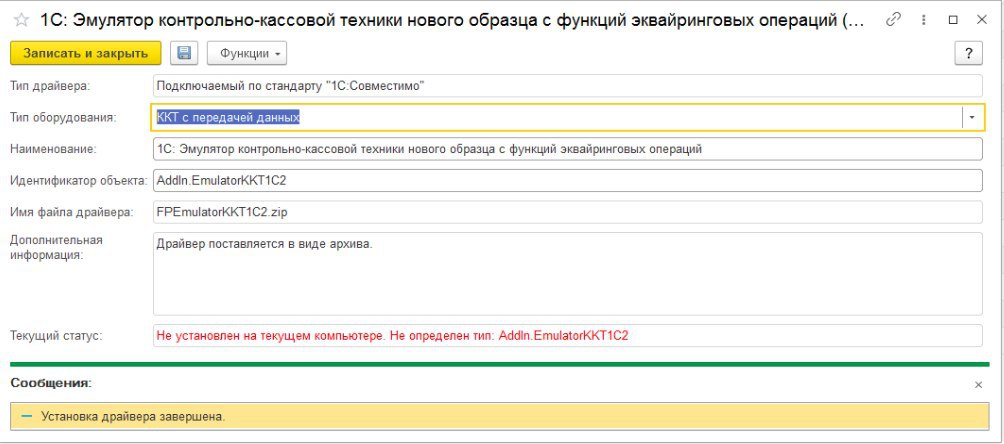Click the window title text

(x=452, y=20)
